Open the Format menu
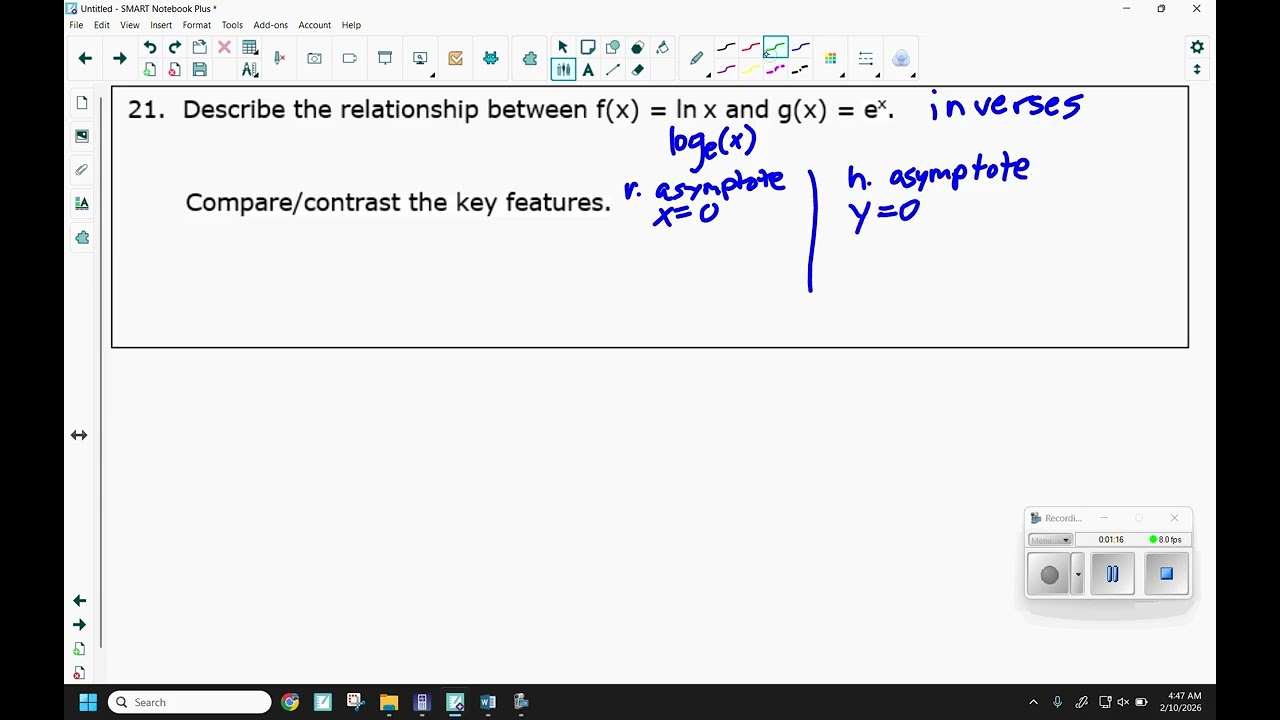The width and height of the screenshot is (1280, 720). point(196,25)
